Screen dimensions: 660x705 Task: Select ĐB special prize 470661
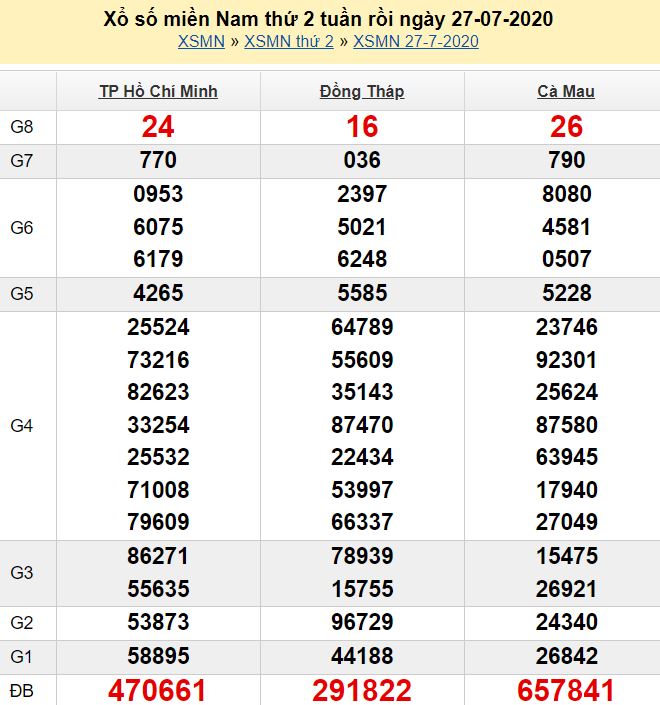pyautogui.click(x=157, y=691)
